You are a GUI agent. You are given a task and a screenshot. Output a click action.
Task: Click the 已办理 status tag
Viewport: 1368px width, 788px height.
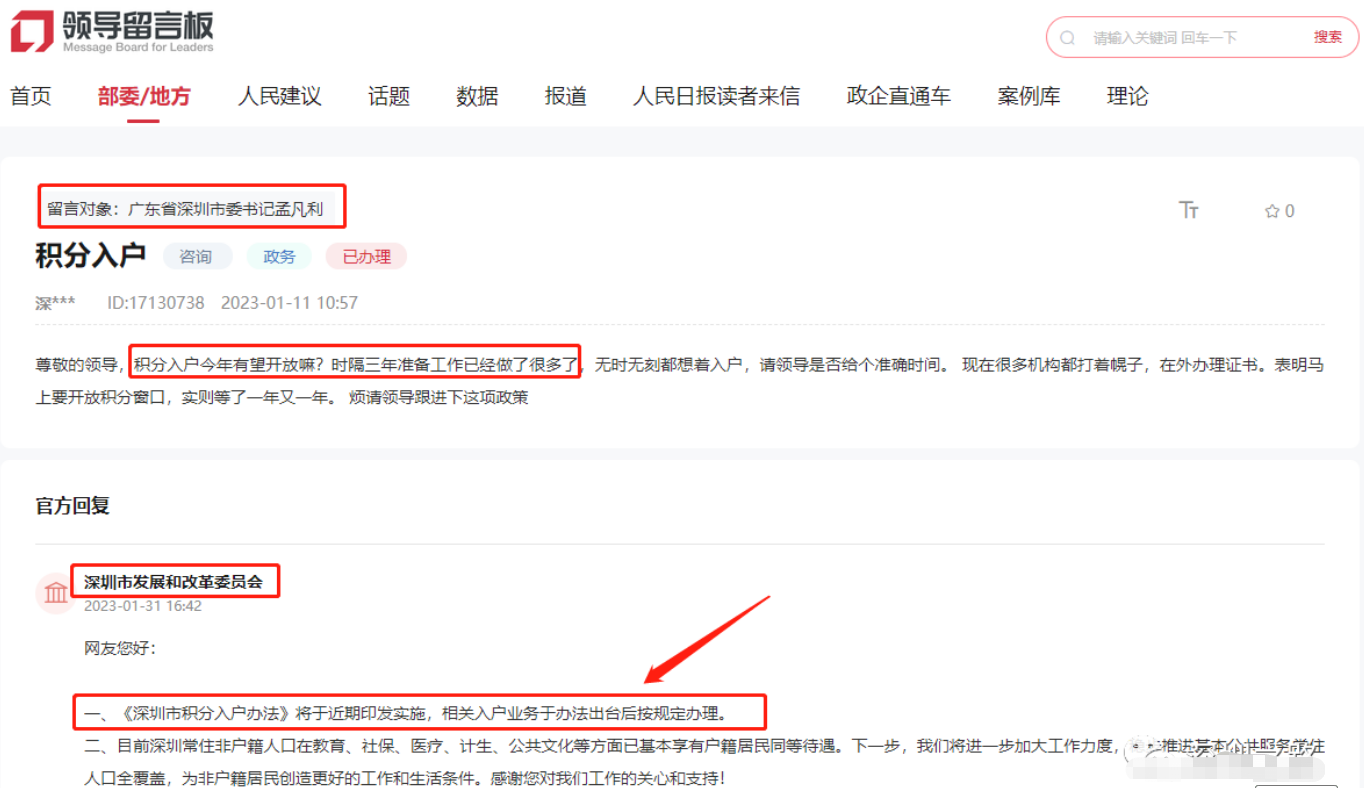(x=366, y=257)
